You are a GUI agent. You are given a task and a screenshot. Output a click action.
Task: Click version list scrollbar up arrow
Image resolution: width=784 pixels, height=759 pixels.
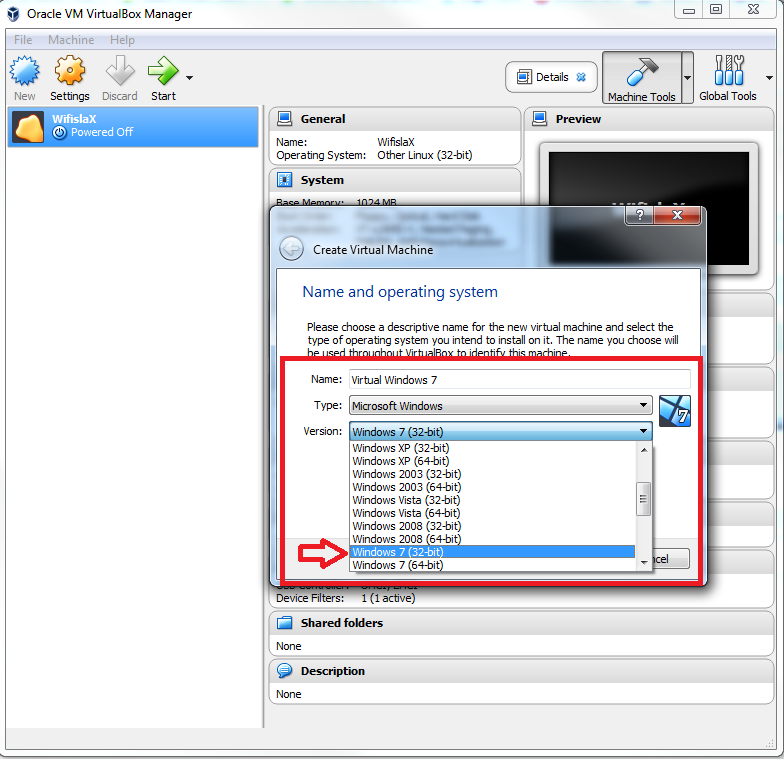click(x=644, y=450)
